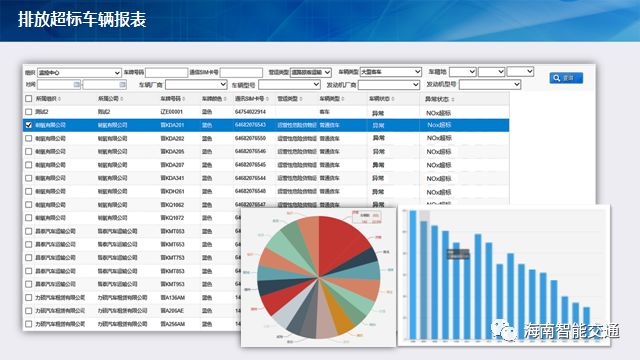
Task: Select NOx超标 status in KDA202 row
Action: tap(439, 138)
